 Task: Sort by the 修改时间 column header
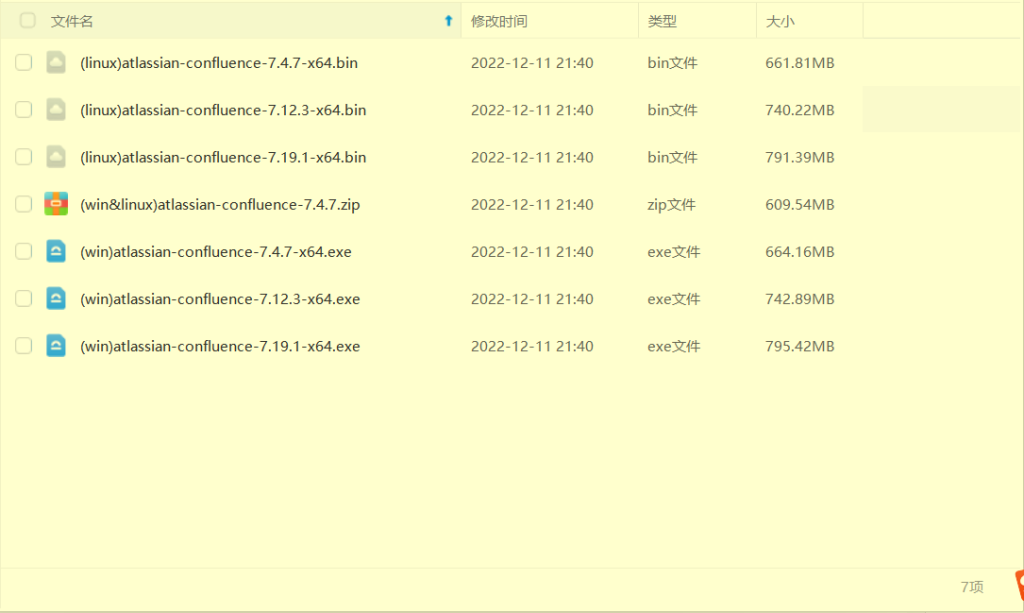tap(499, 22)
